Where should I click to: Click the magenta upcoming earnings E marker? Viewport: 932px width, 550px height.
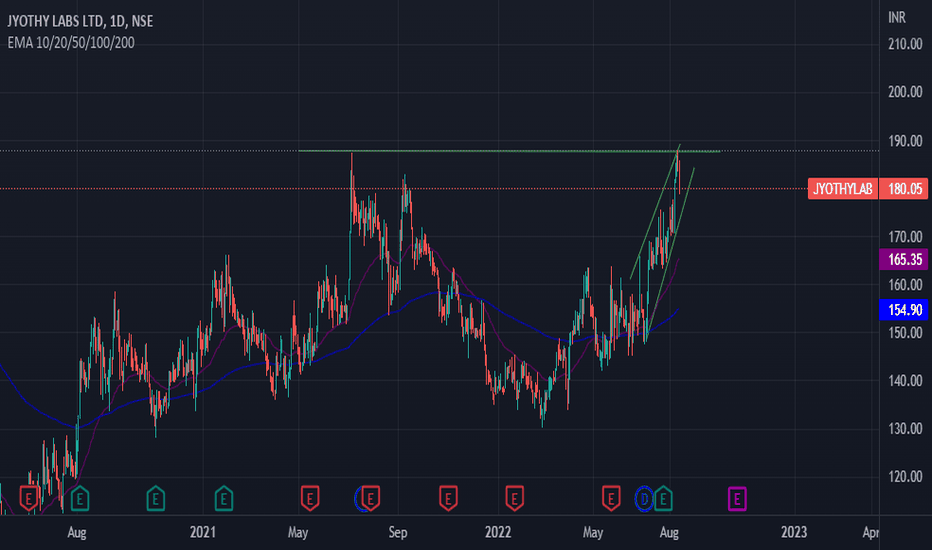pos(737,498)
